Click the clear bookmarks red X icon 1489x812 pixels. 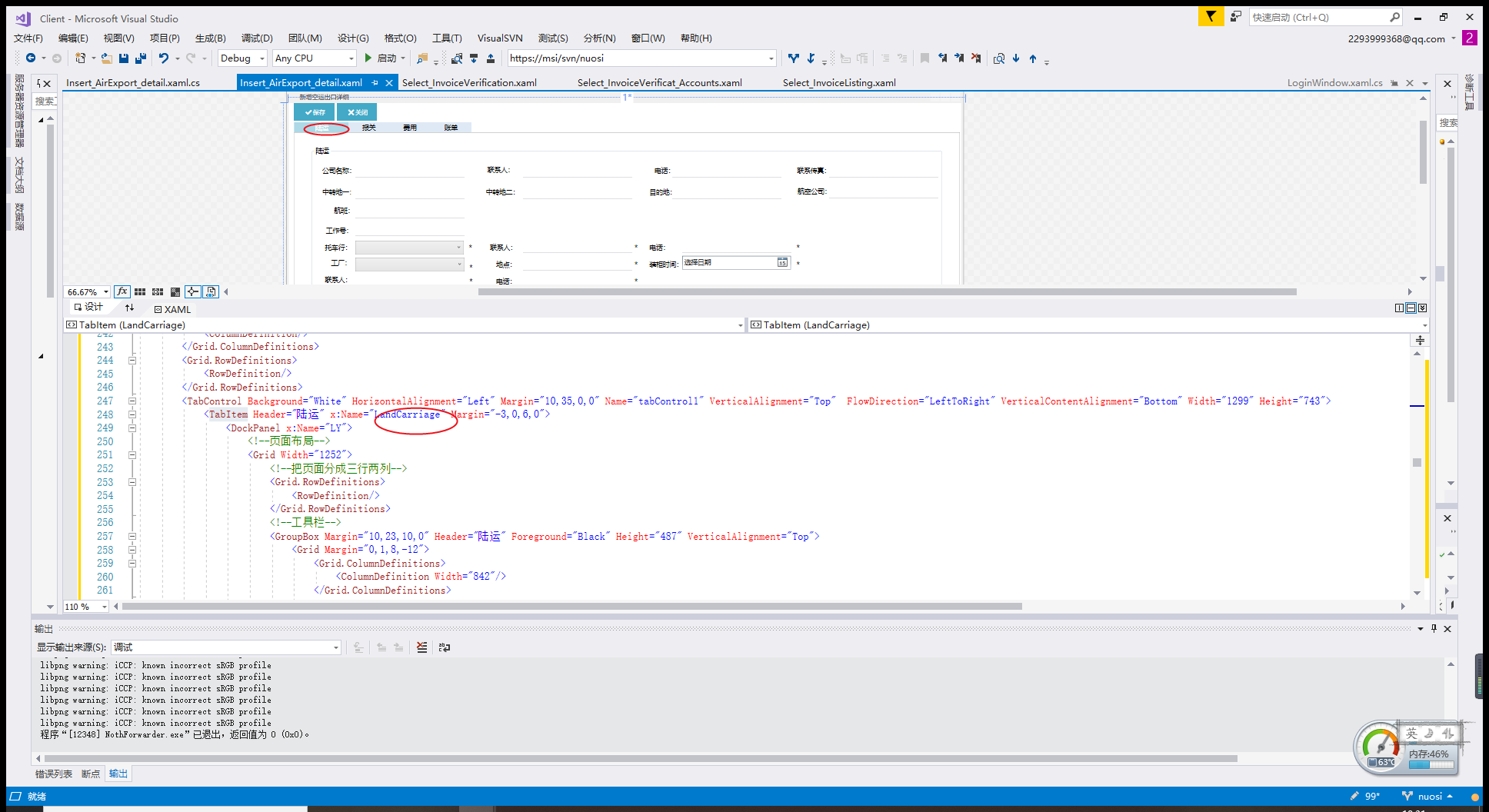click(976, 58)
